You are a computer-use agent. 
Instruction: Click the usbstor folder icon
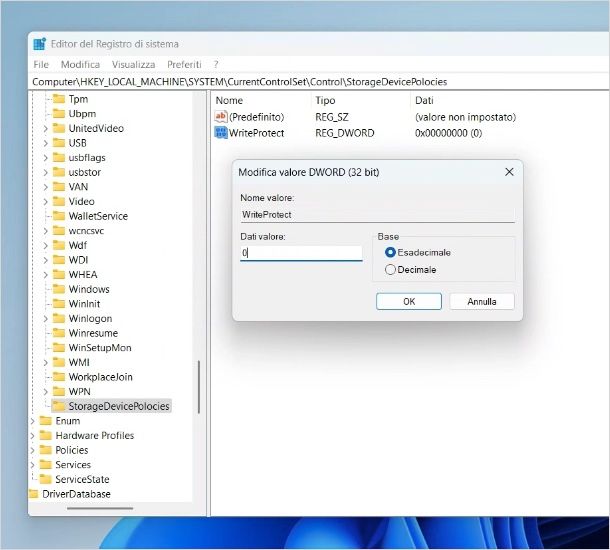coord(58,172)
